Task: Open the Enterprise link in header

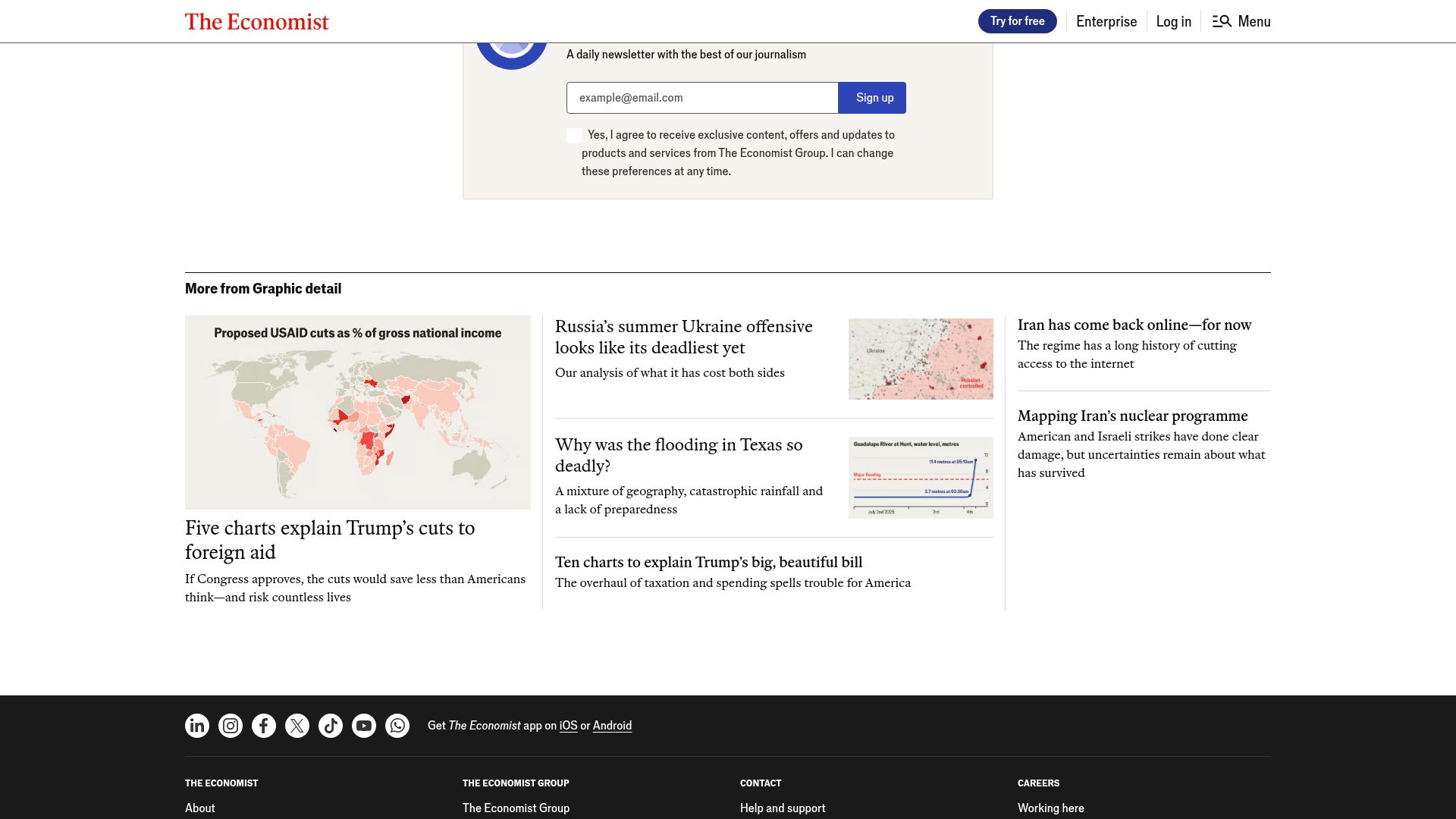Action: coord(1106,21)
